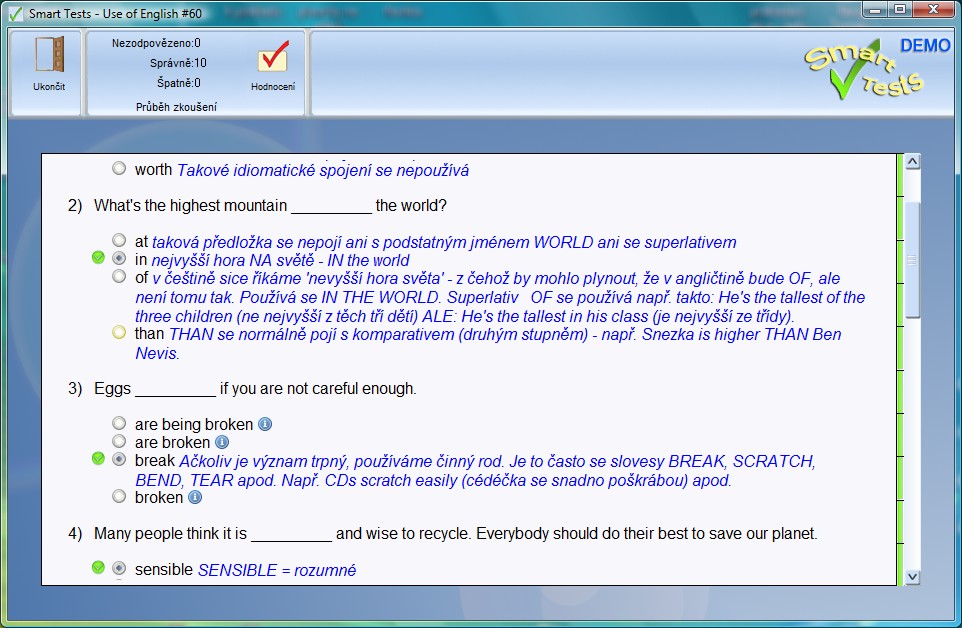962x628 pixels.
Task: Click the 'Průběh zkoušení' progress label
Action: [176, 106]
